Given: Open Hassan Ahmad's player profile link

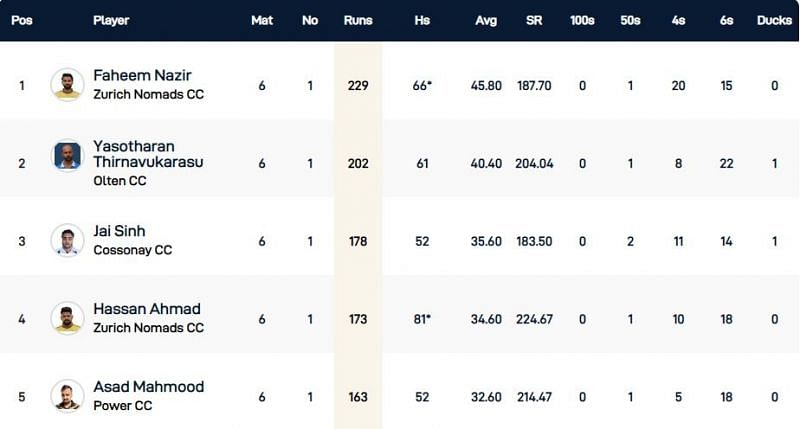Looking at the screenshot, I should tap(147, 309).
